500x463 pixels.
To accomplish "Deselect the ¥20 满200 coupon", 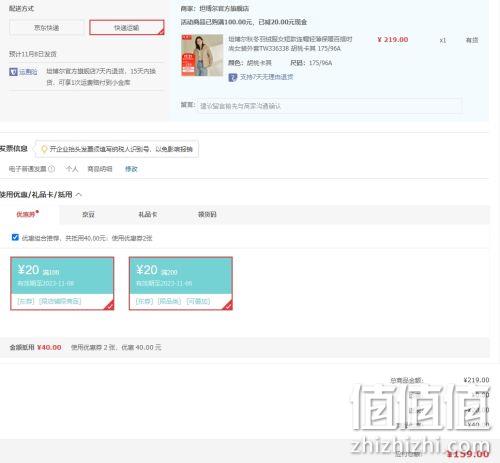I will pos(181,283).
